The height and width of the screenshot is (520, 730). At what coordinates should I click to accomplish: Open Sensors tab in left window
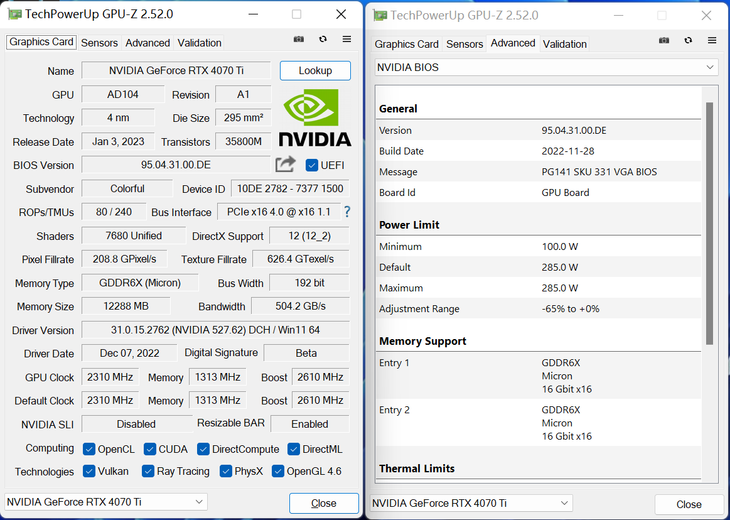point(99,43)
